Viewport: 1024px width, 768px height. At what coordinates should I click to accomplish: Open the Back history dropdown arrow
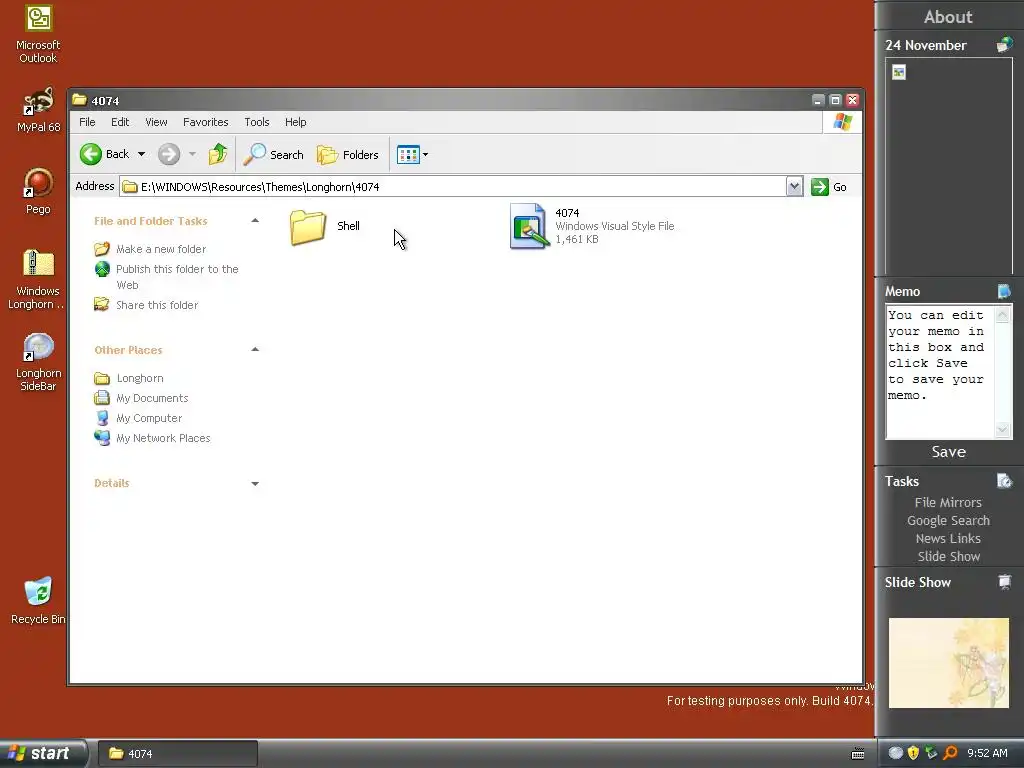click(x=142, y=154)
